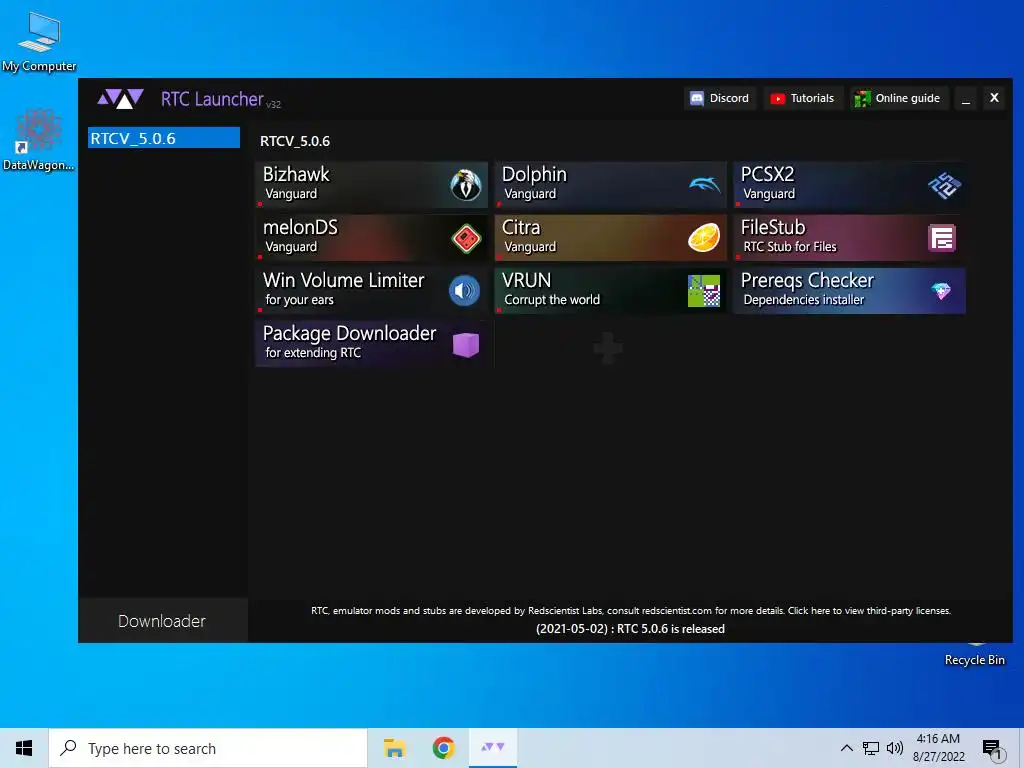The image size is (1024, 768).
Task: Click the Win Volume Limiter speaker icon
Action: point(464,291)
